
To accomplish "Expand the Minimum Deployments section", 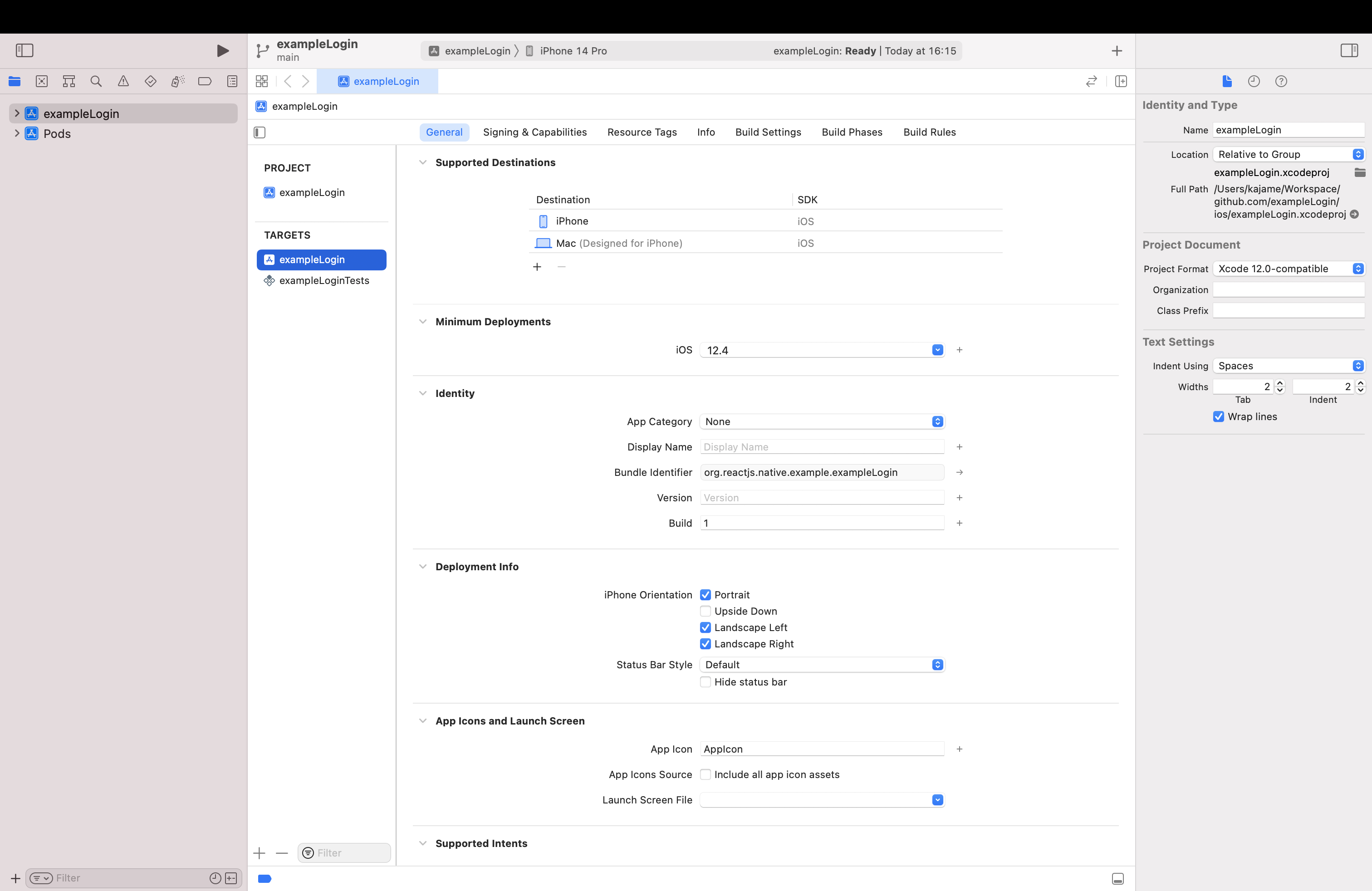I will tap(423, 321).
